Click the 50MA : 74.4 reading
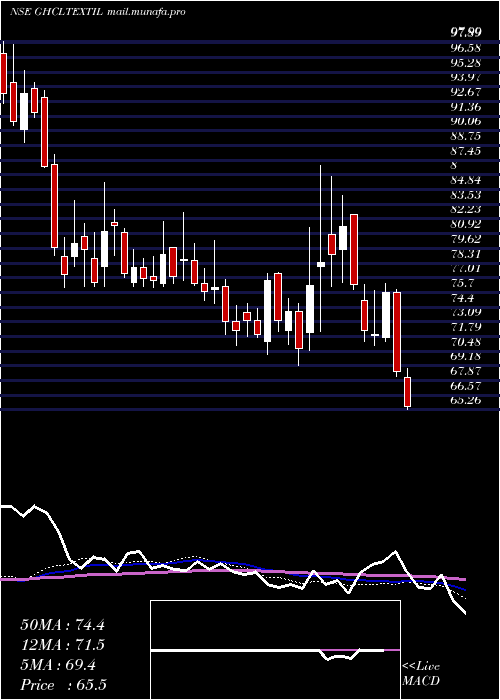Viewport: 500px width, 700px height. point(62,625)
